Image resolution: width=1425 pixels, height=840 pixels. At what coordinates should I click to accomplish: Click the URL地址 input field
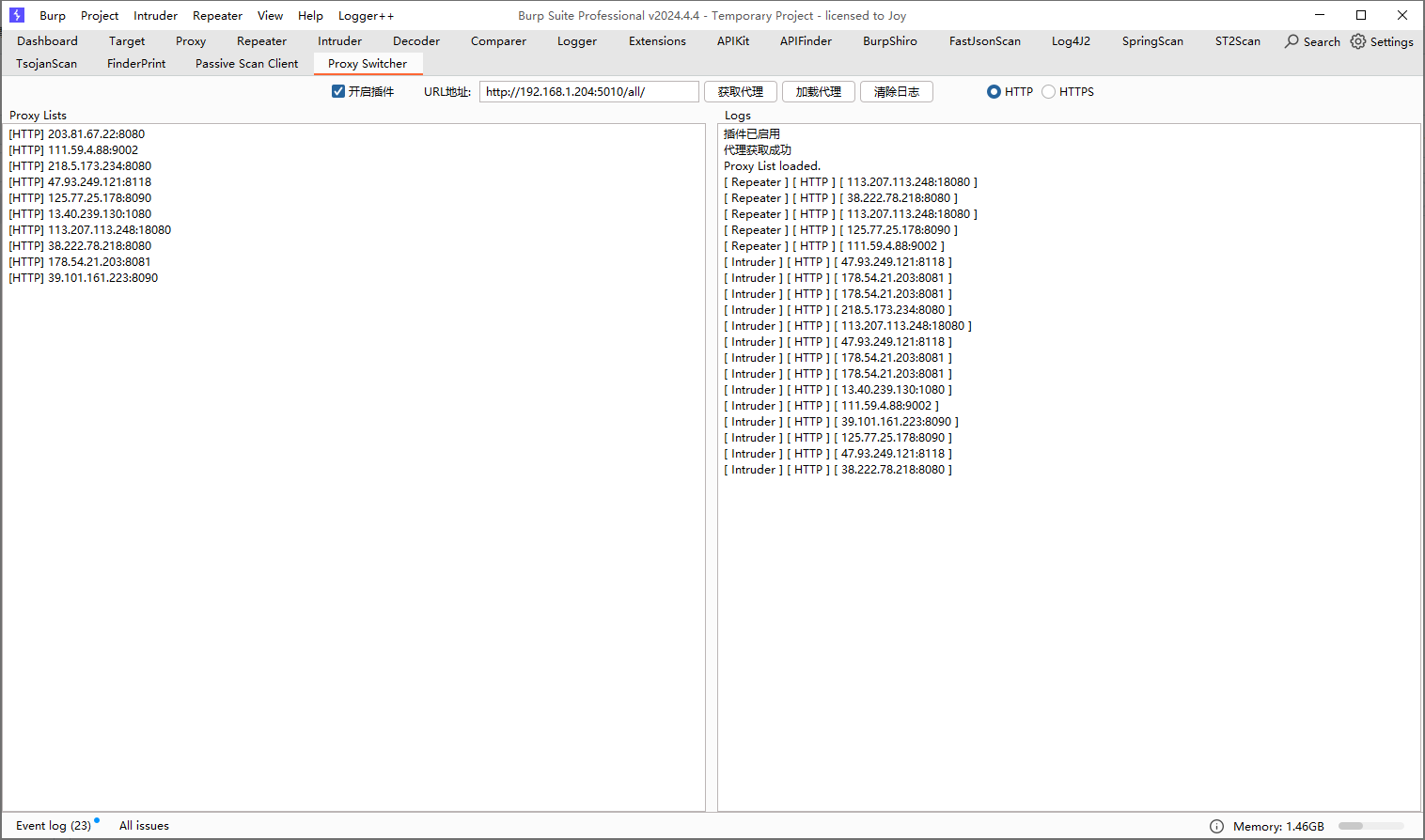pos(589,91)
